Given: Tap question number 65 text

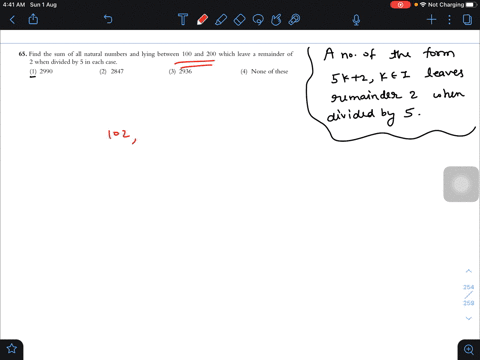Looking at the screenshot, I should pyautogui.click(x=23, y=54).
